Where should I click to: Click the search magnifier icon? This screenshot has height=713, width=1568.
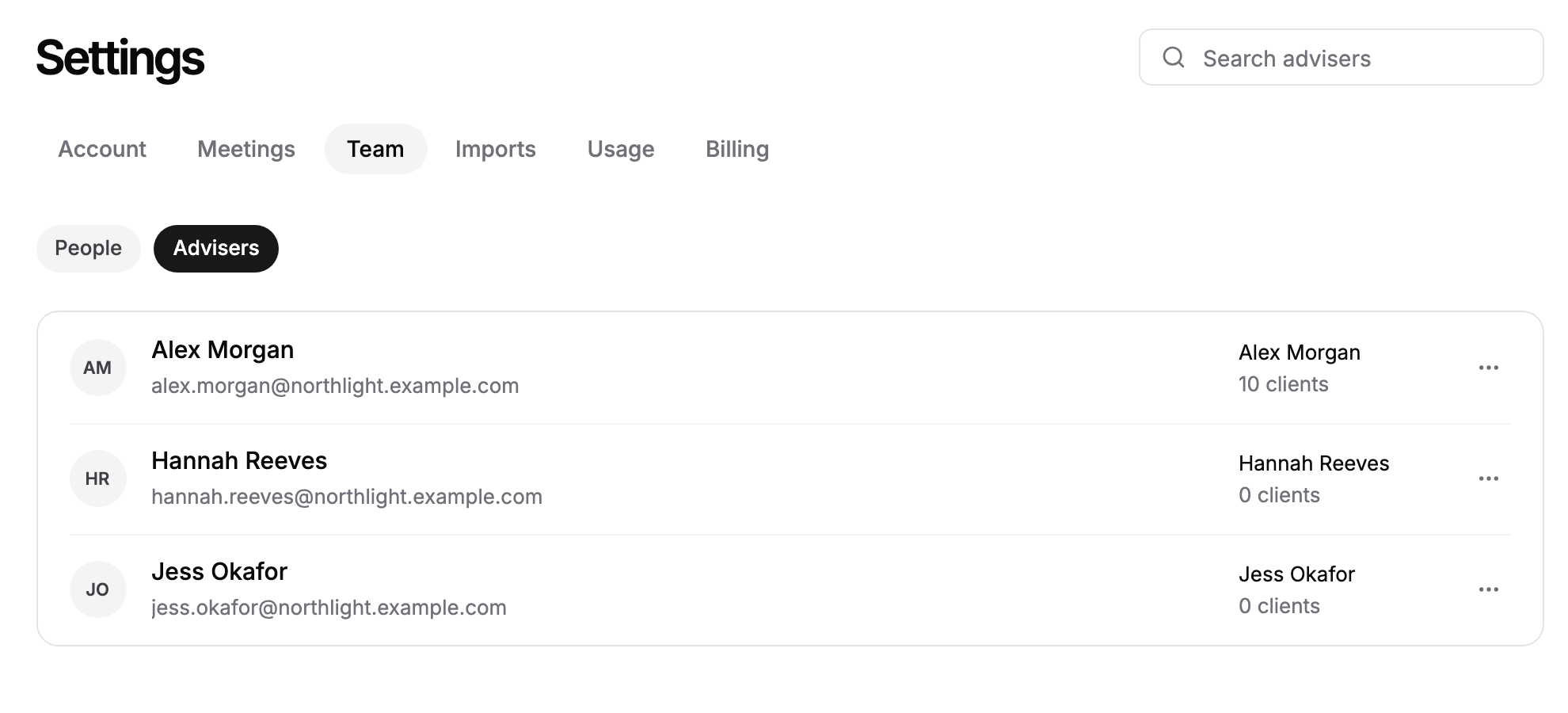click(x=1174, y=57)
